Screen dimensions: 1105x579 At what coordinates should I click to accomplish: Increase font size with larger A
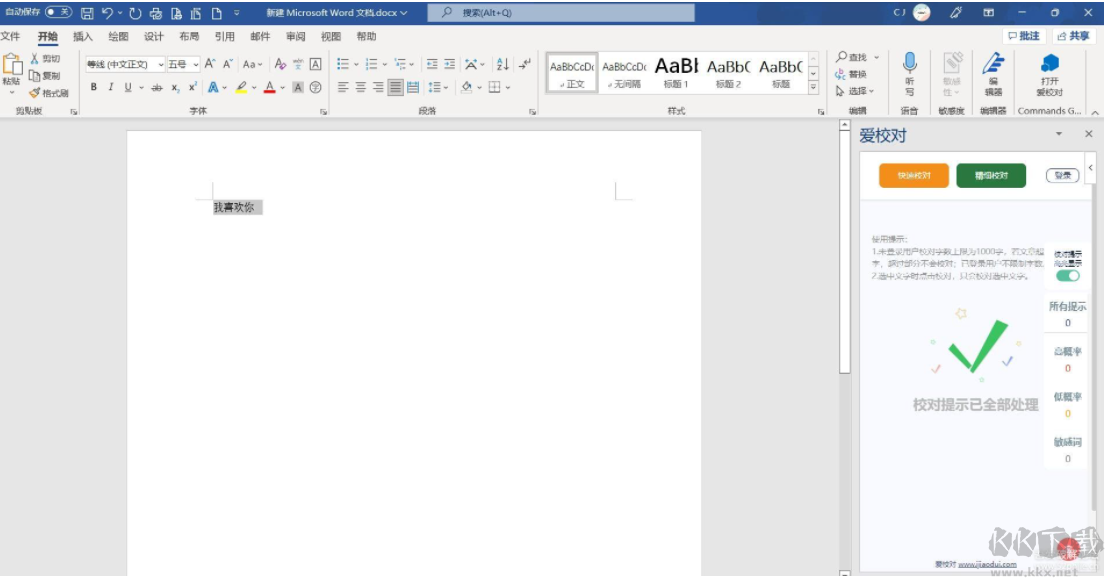pos(210,64)
